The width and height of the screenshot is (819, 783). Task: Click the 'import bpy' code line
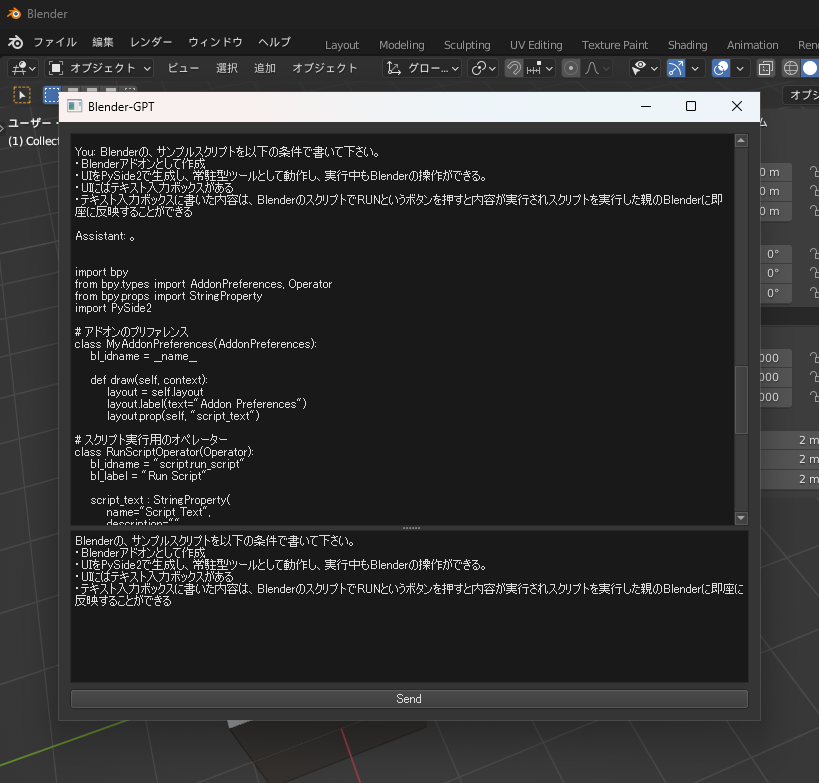[101, 272]
